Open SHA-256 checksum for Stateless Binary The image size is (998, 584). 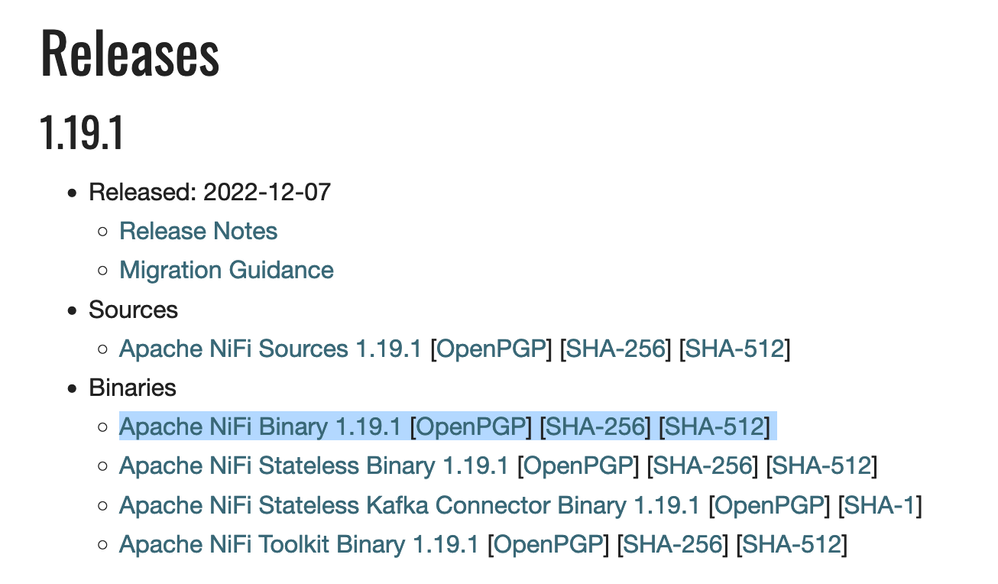(x=704, y=466)
